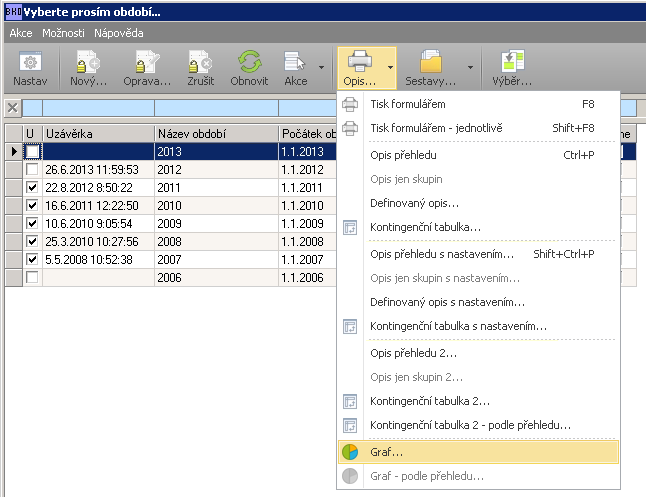Click the cell 10.6.2010 9:05:54

(98, 223)
